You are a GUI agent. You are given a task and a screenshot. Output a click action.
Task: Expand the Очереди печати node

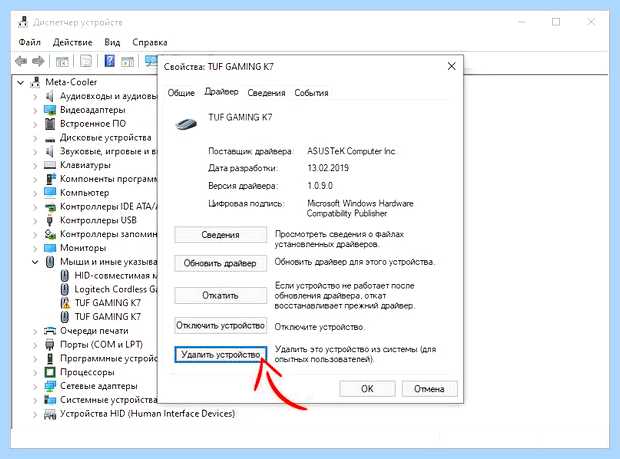(35, 331)
